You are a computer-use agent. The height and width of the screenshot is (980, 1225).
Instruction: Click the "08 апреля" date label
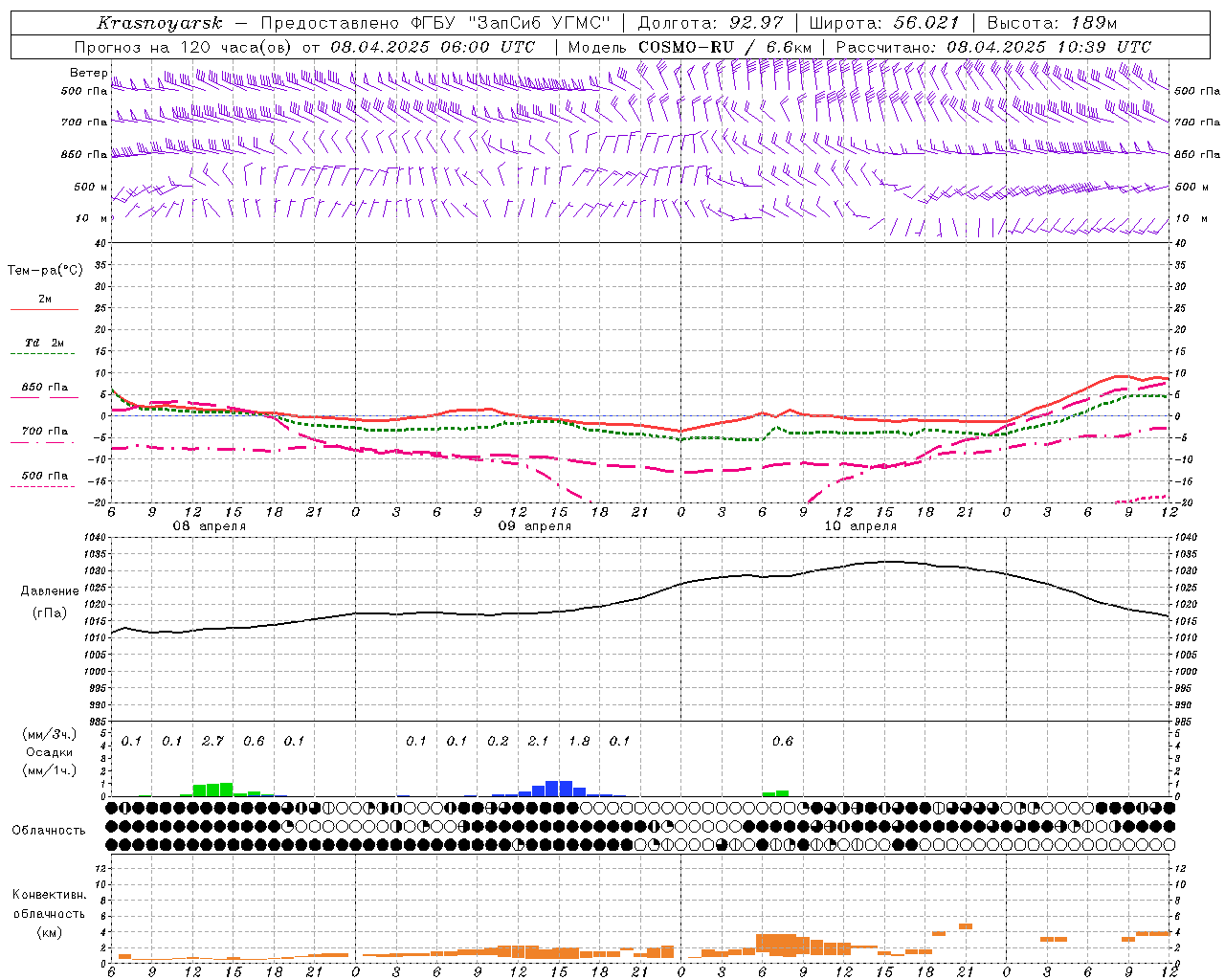[209, 526]
